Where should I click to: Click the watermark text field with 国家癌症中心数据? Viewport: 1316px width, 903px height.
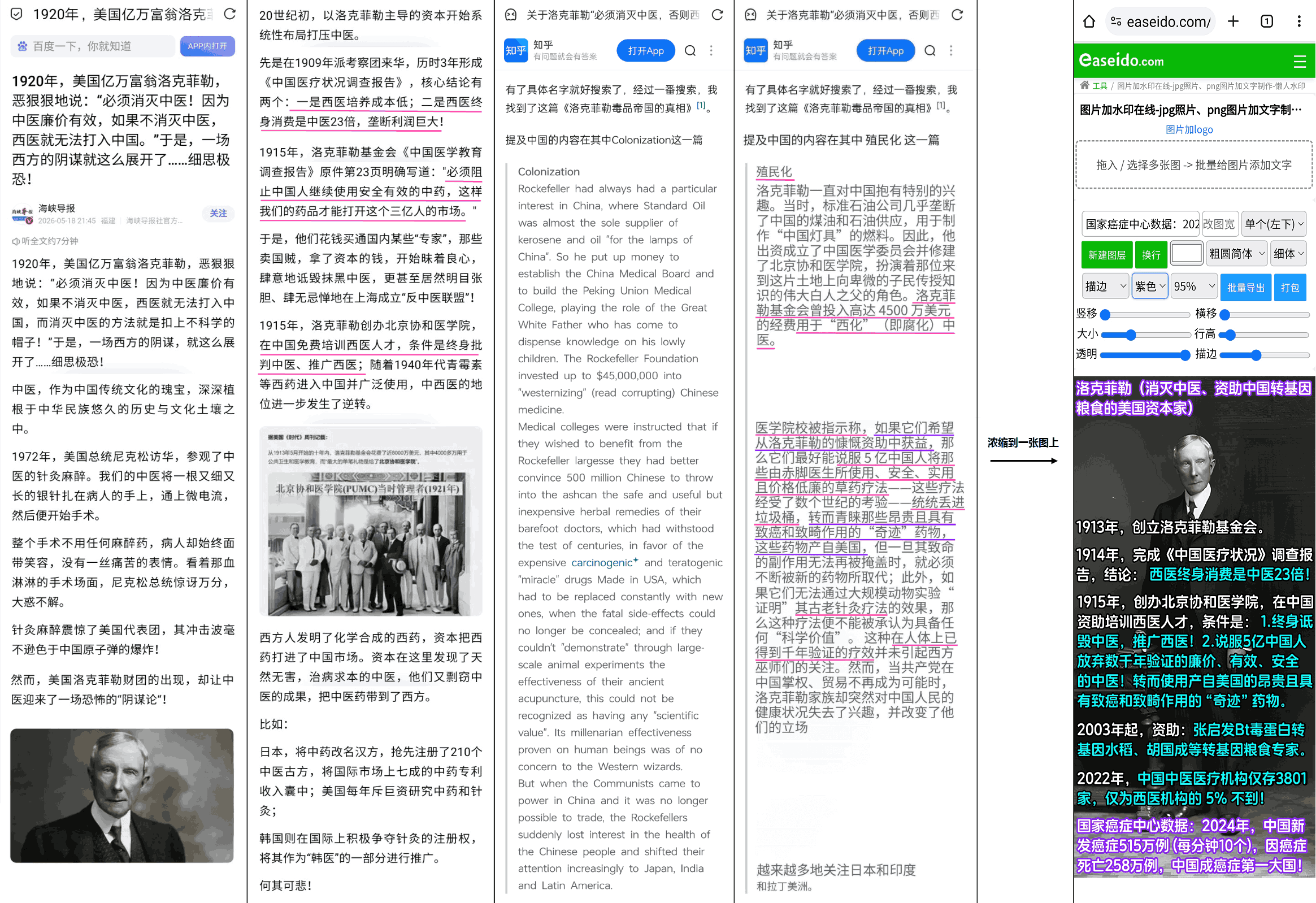coord(1140,224)
